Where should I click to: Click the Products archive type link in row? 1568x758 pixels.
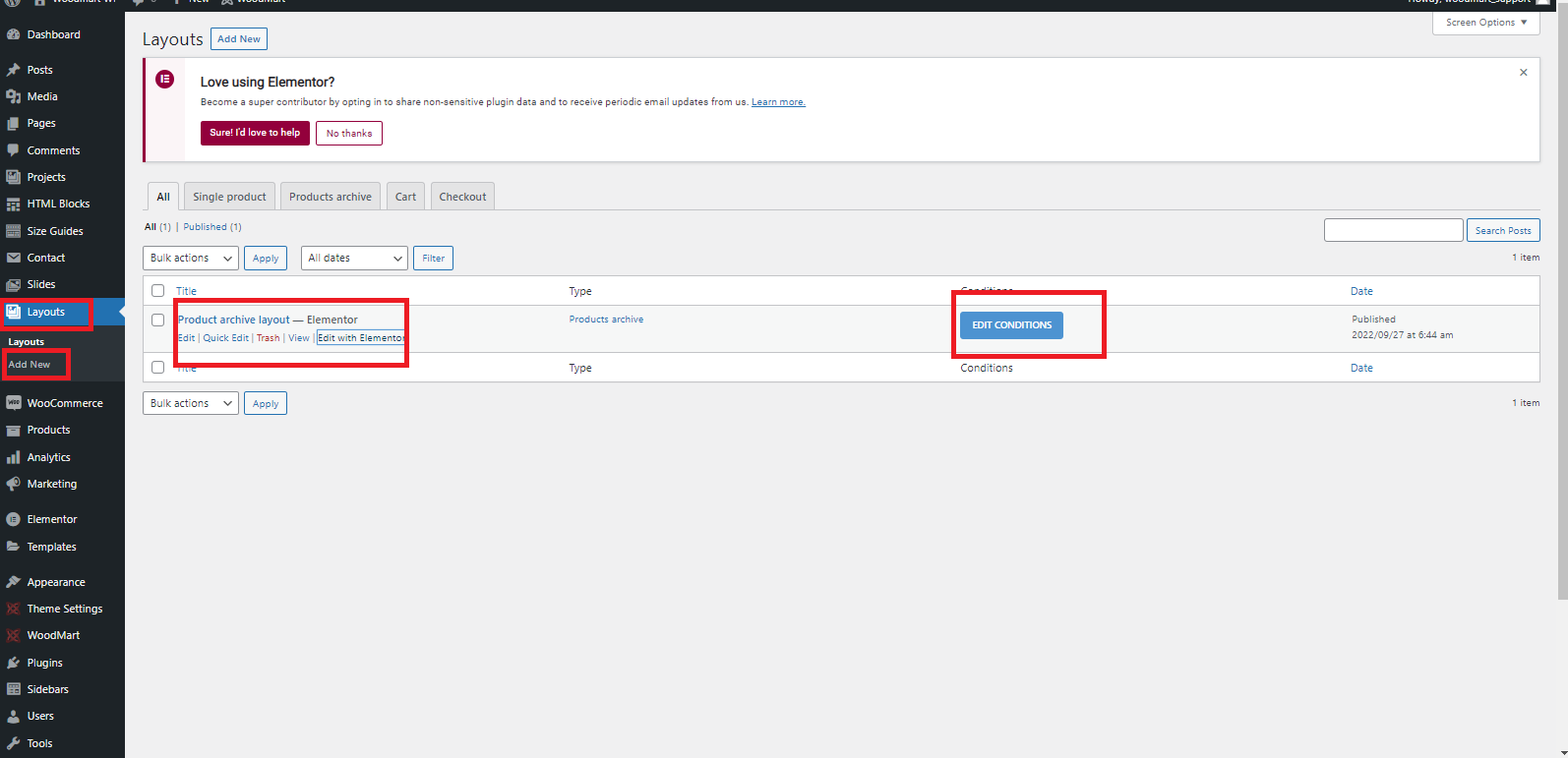[606, 320]
